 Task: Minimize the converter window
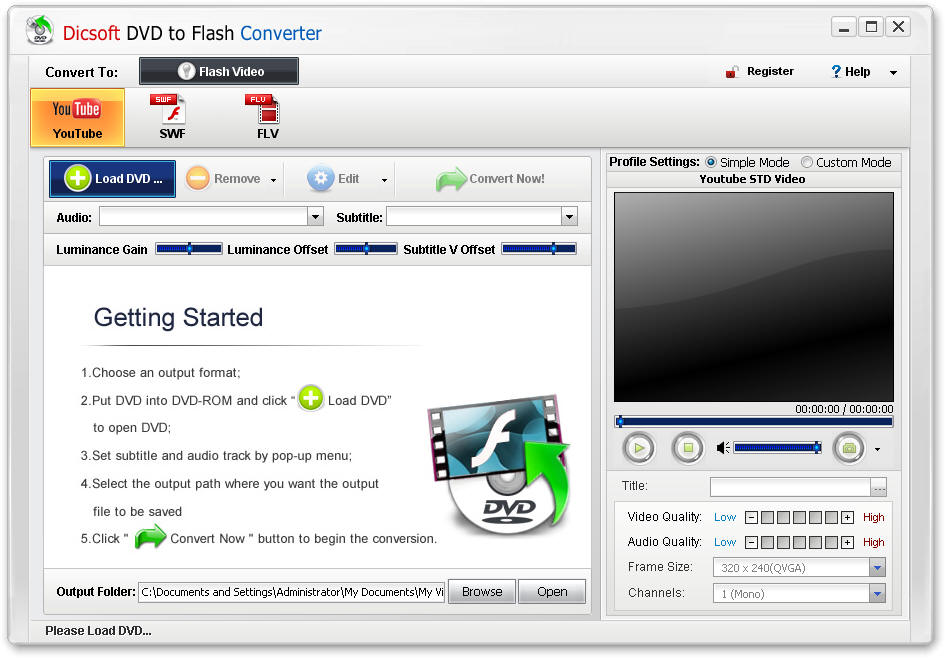point(844,27)
